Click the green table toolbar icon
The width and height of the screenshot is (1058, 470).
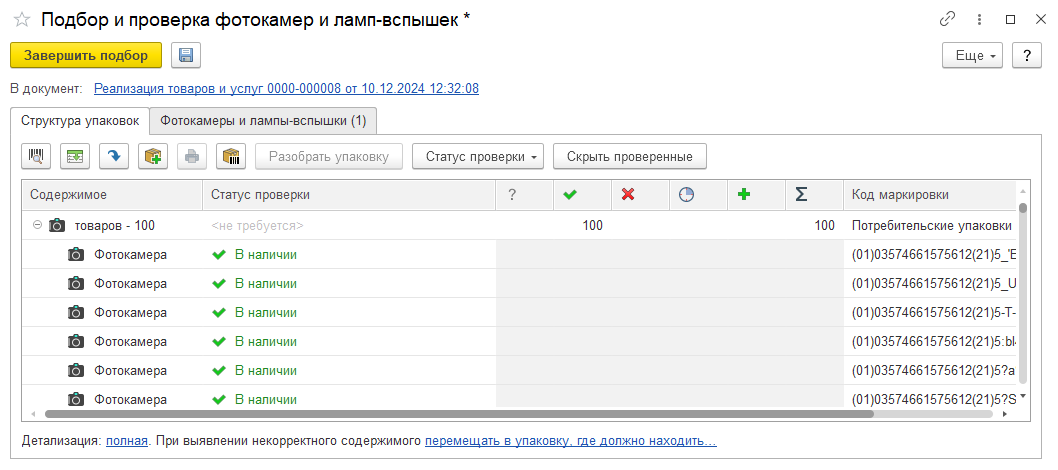pyautogui.click(x=74, y=156)
